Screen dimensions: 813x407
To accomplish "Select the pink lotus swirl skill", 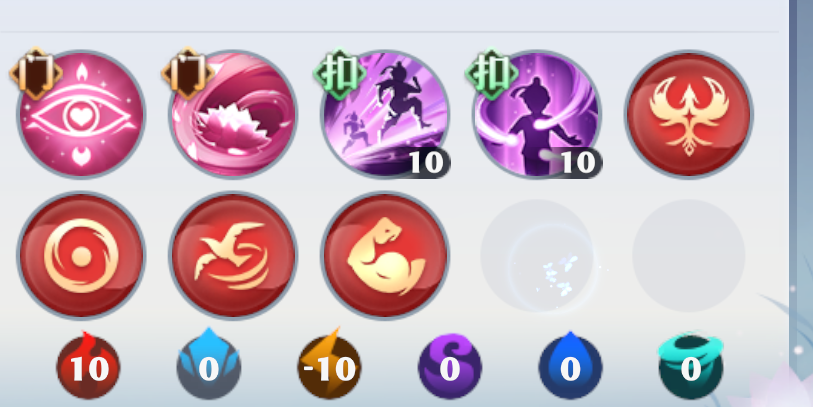I will pos(233,114).
